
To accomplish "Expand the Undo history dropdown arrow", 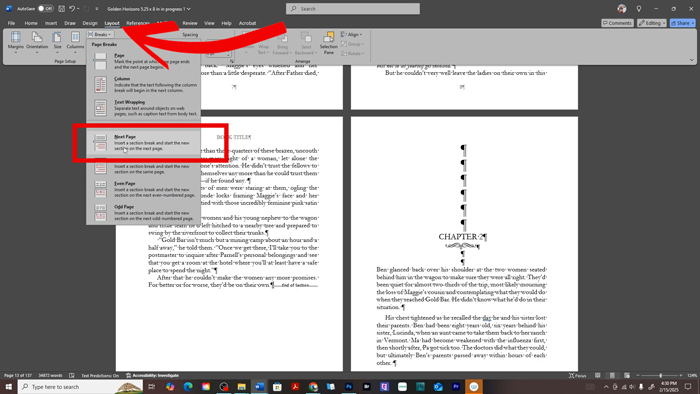I will 78,8.
